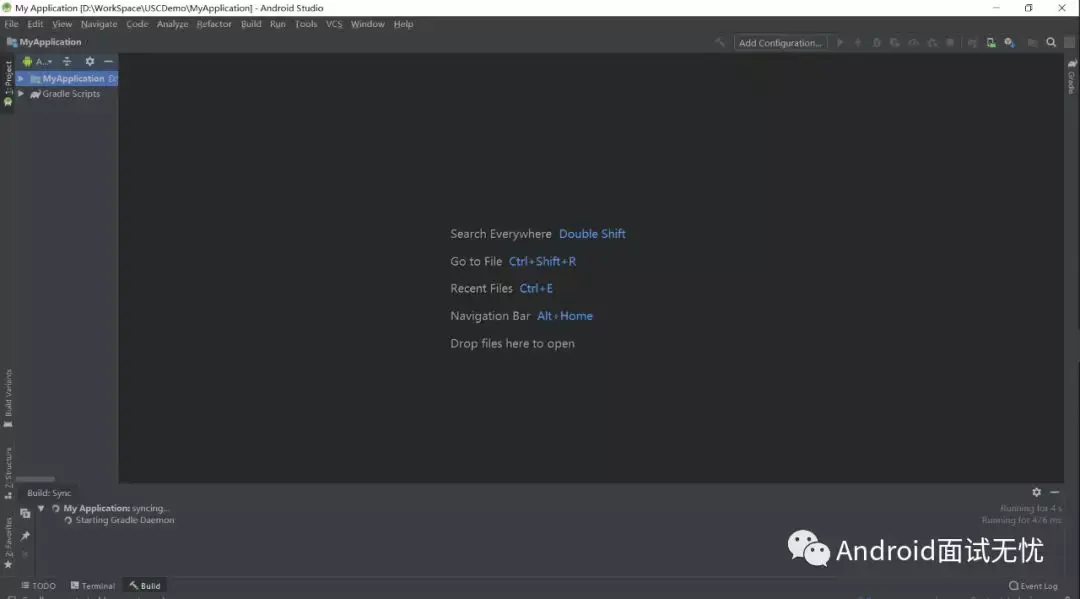This screenshot has width=1080, height=599.
Task: Click the Run app play icon
Action: coord(840,43)
